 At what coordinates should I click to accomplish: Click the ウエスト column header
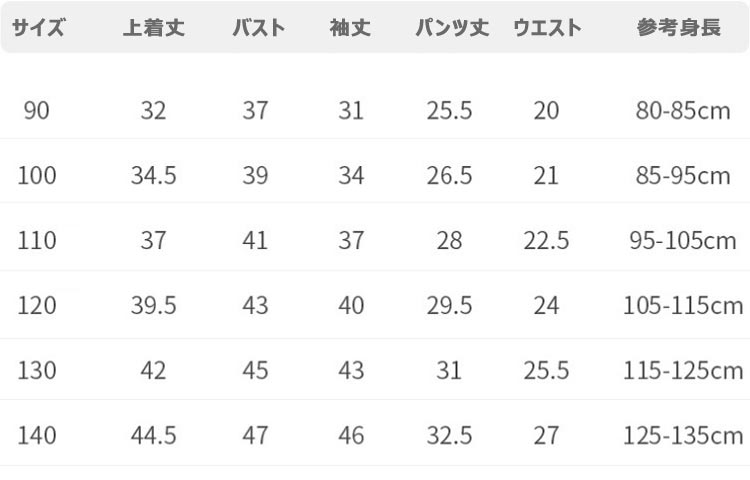547,28
